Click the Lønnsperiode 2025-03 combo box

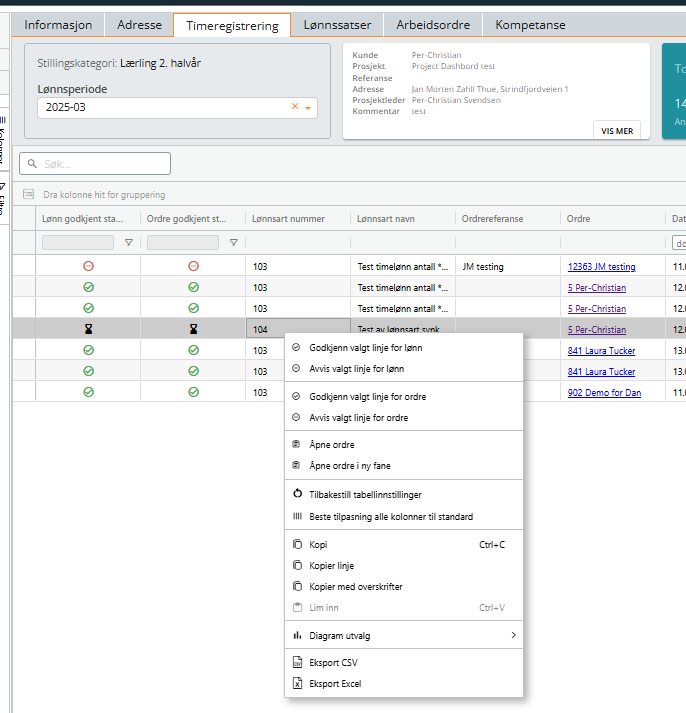coord(177,108)
